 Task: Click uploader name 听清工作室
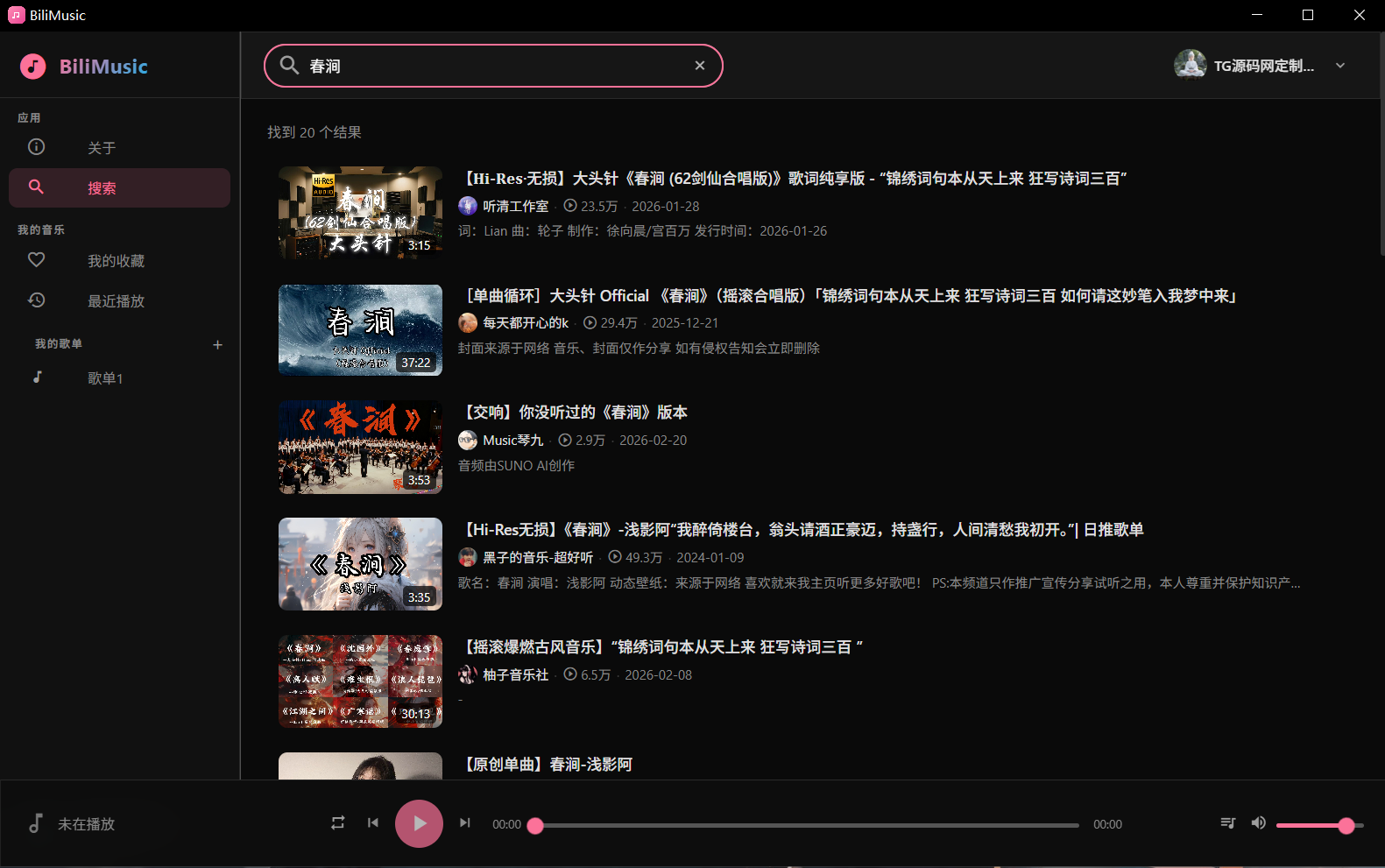click(515, 207)
